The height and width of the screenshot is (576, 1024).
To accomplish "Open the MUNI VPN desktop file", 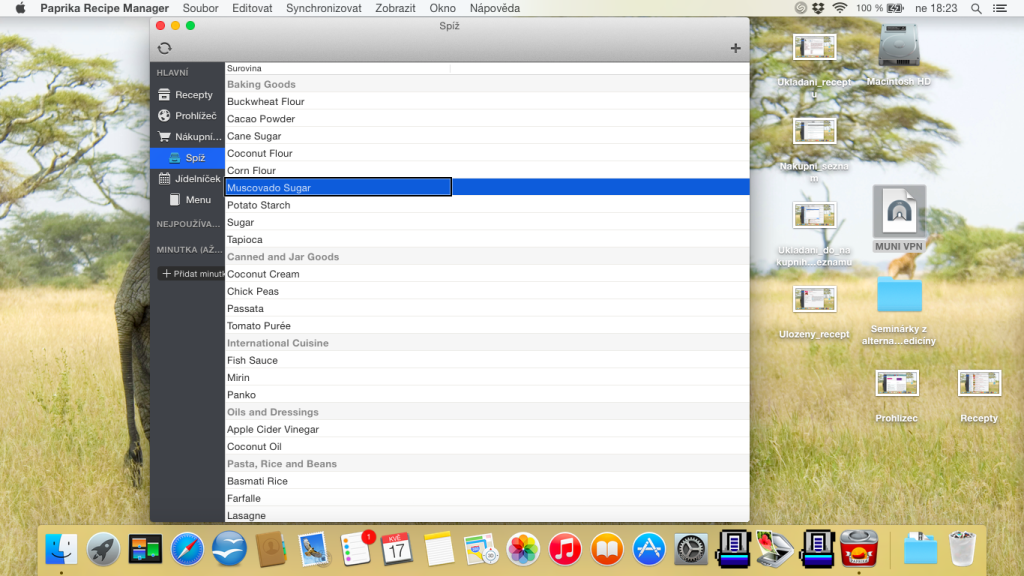I will (899, 219).
